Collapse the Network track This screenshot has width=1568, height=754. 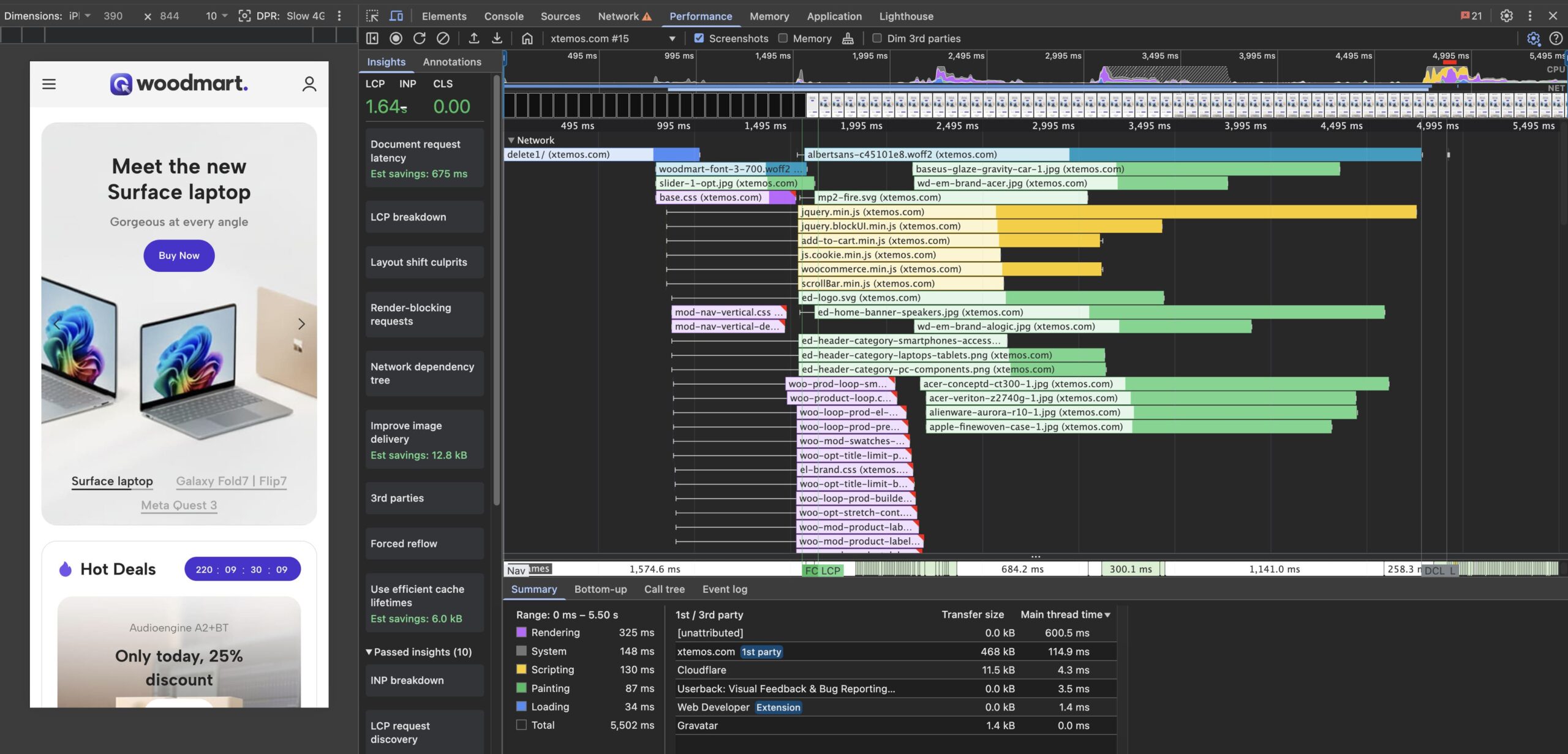[511, 140]
